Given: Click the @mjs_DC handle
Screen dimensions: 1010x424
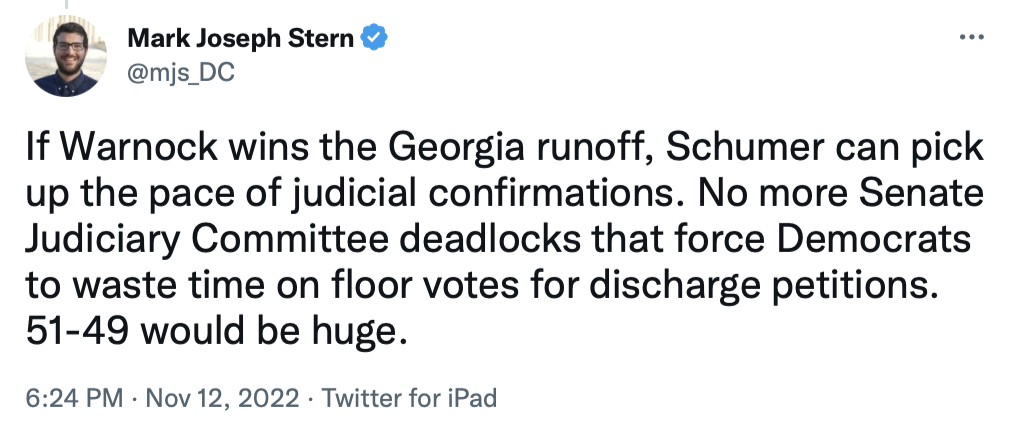Looking at the screenshot, I should coord(180,72).
